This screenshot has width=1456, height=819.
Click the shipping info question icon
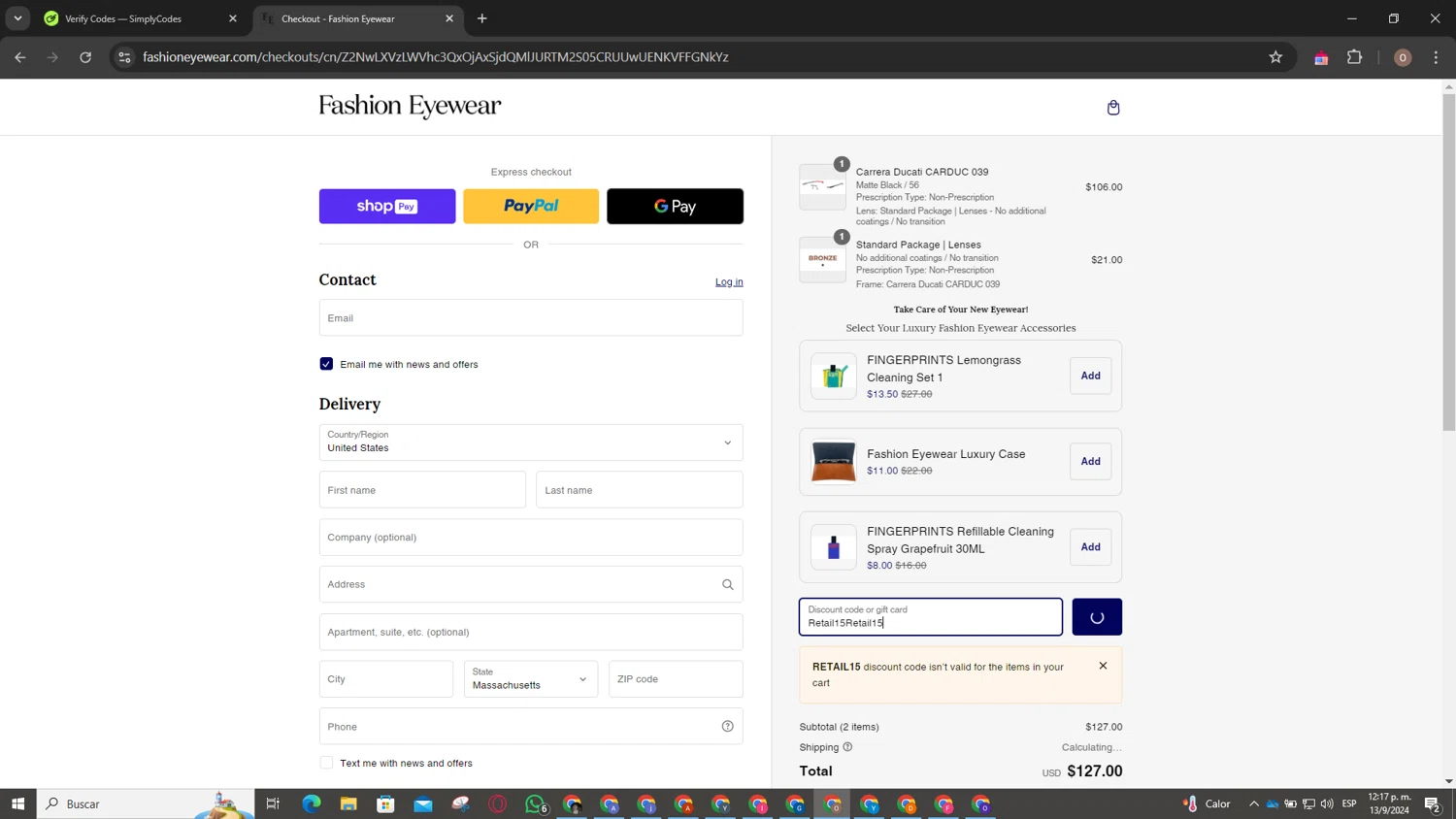(x=847, y=747)
